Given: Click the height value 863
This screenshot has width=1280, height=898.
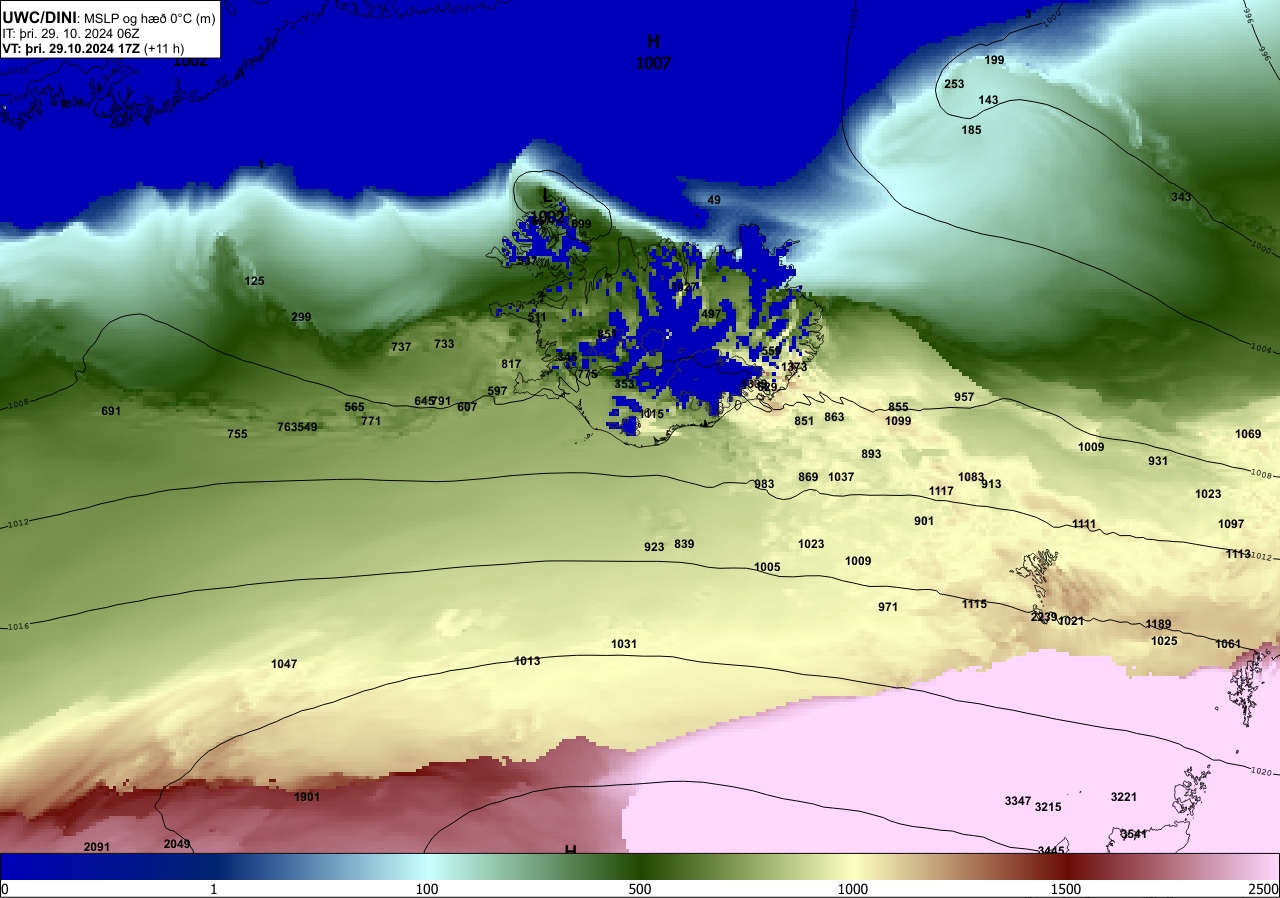Looking at the screenshot, I should (x=834, y=417).
